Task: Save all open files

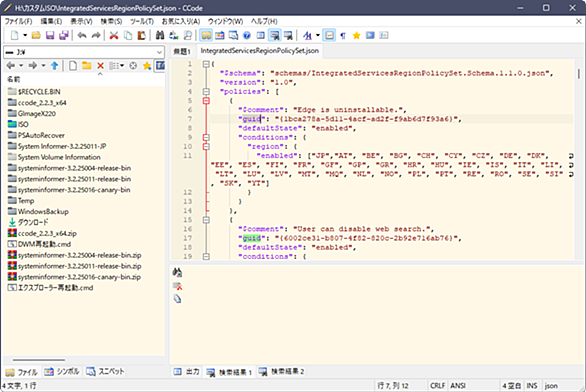Action: [64, 36]
